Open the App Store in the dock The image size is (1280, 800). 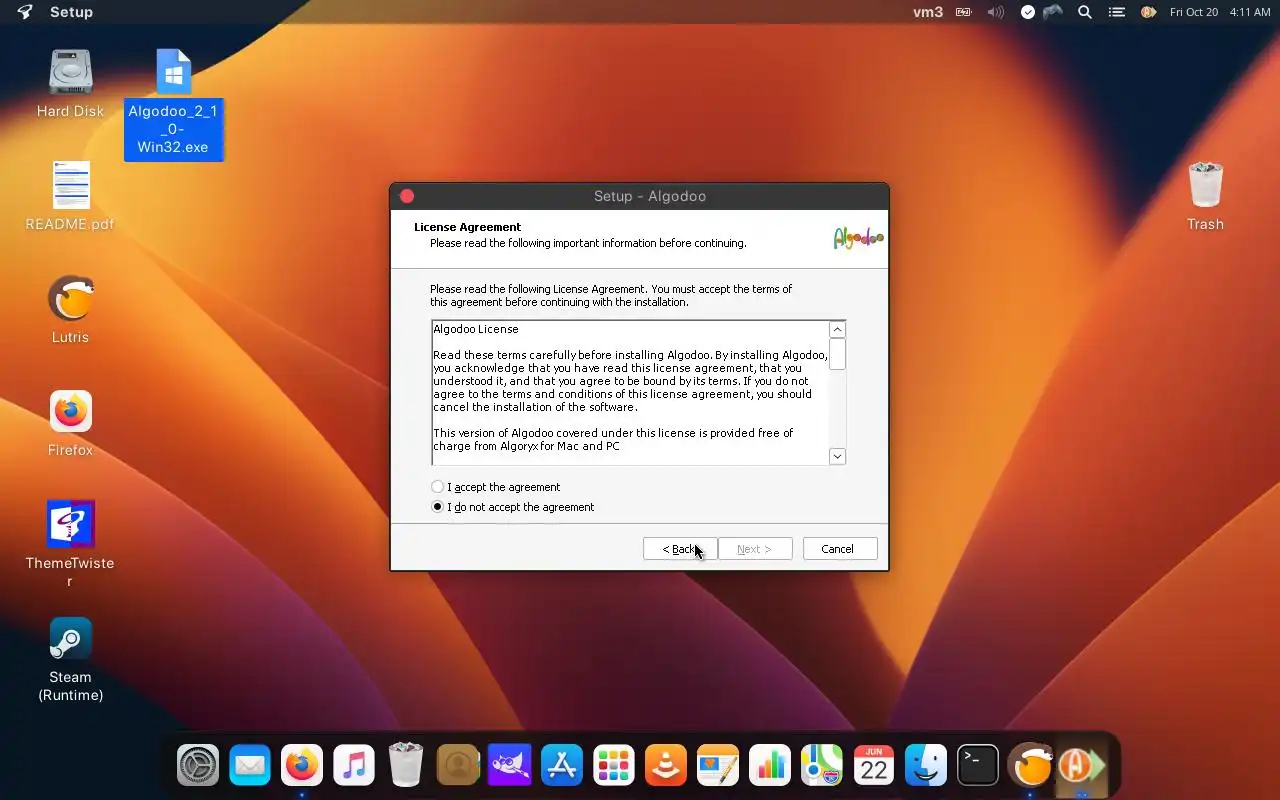click(562, 767)
